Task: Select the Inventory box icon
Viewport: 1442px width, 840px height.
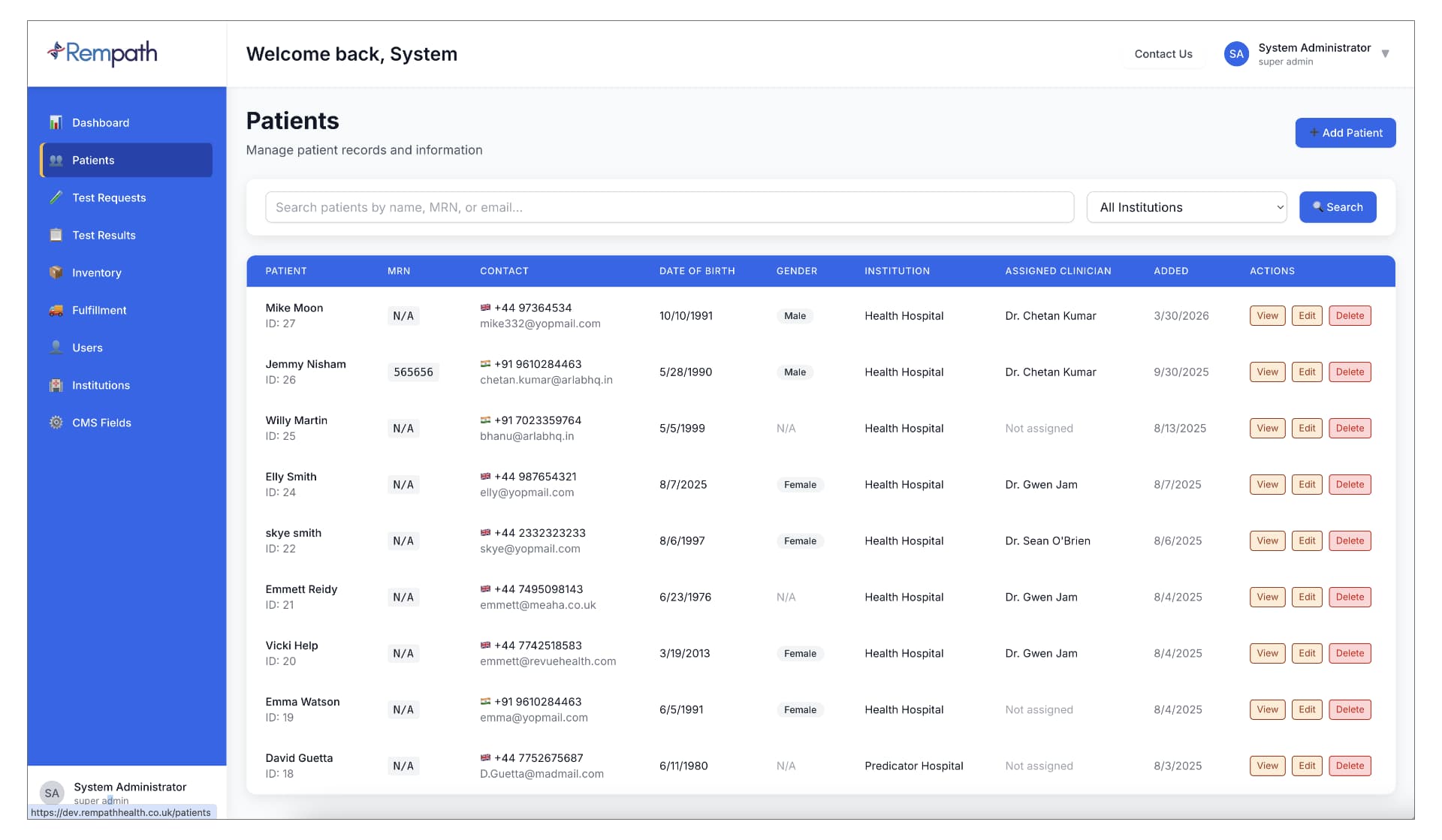Action: coord(56,272)
